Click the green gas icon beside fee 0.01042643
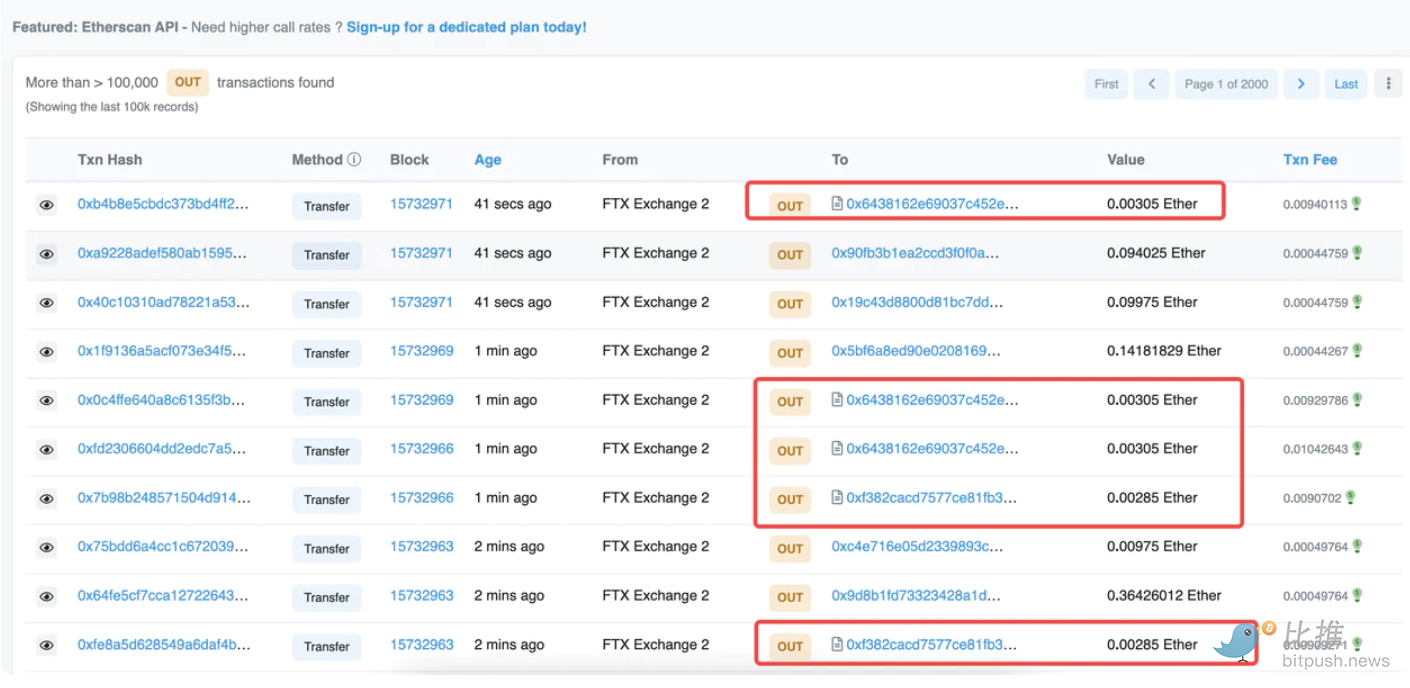This screenshot has height=688, width=1410. coord(1357,449)
